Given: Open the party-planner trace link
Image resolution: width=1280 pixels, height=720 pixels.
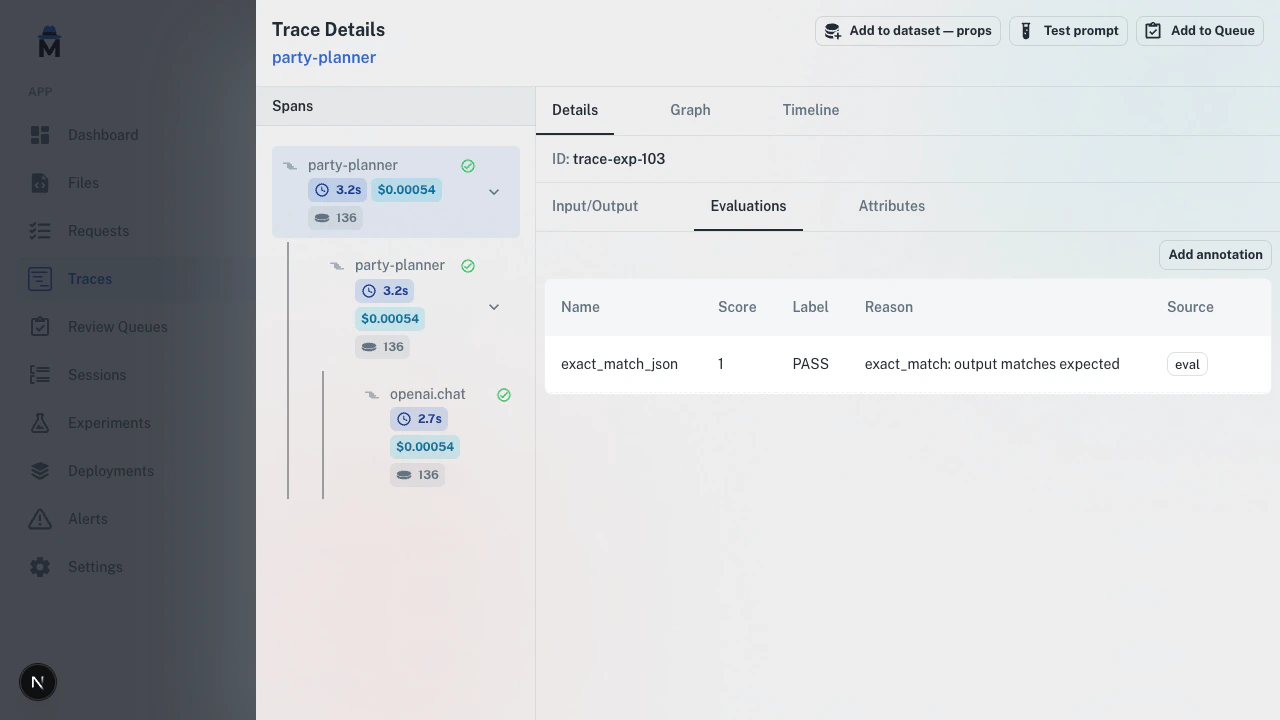Looking at the screenshot, I should click(324, 57).
